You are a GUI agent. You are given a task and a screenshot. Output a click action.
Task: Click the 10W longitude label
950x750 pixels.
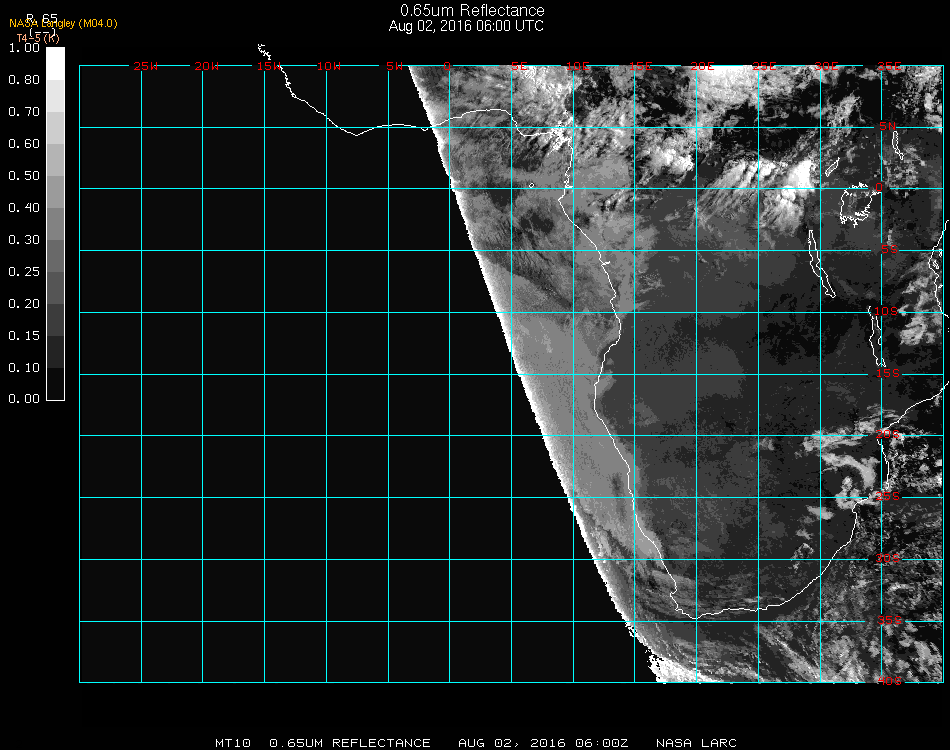(x=328, y=66)
